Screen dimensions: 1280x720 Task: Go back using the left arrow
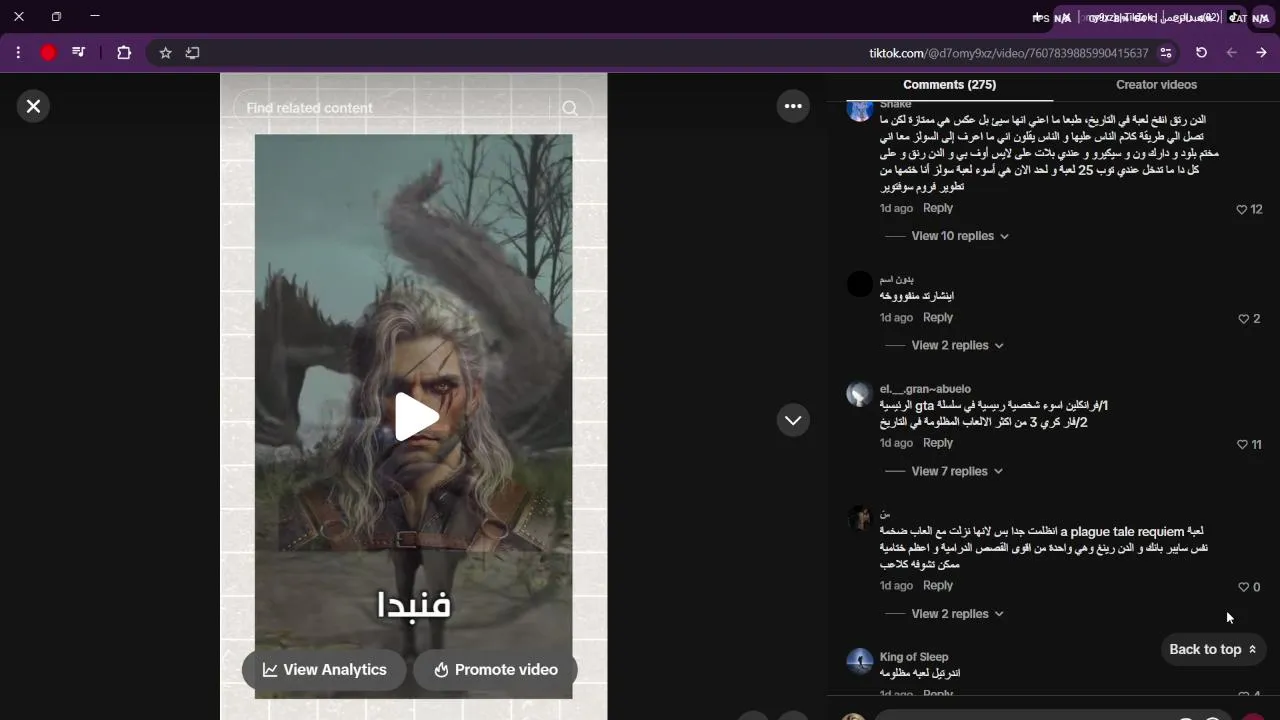[1232, 53]
